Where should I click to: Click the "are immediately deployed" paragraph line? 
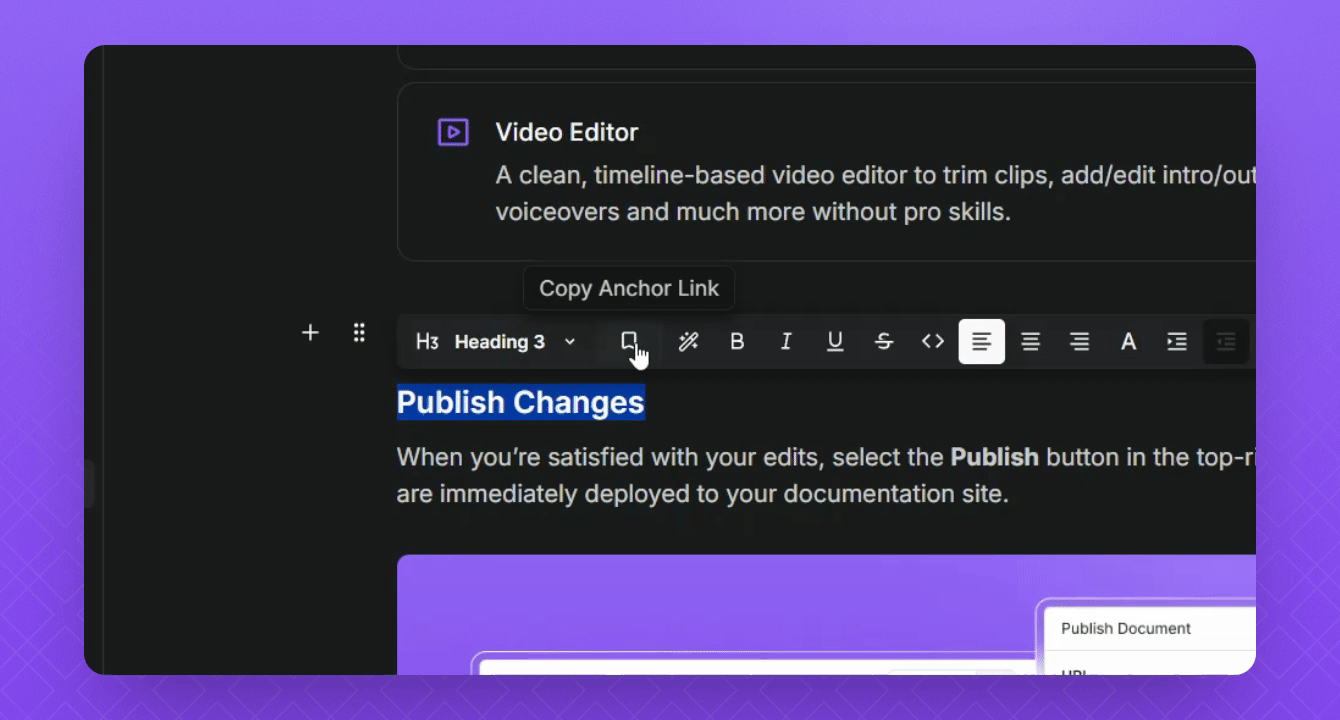(x=703, y=494)
